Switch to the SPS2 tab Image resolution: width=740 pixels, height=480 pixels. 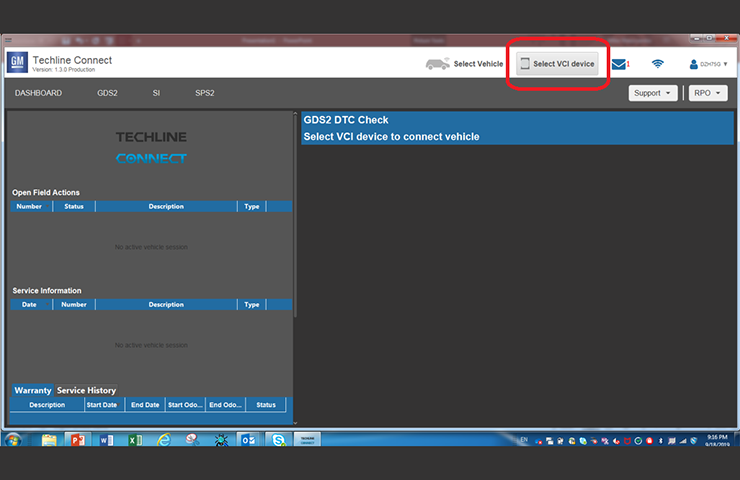point(205,93)
